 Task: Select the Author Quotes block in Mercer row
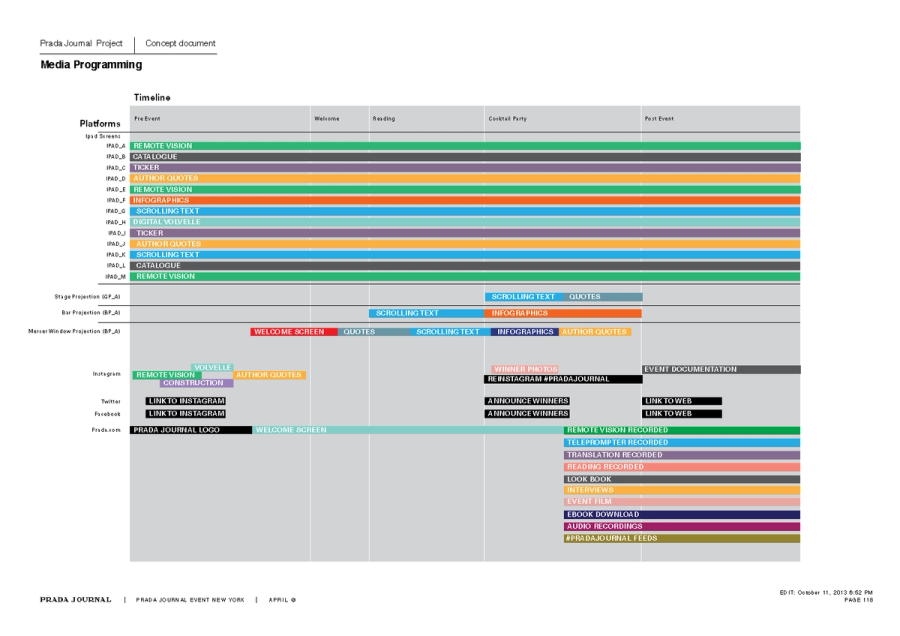(x=595, y=332)
